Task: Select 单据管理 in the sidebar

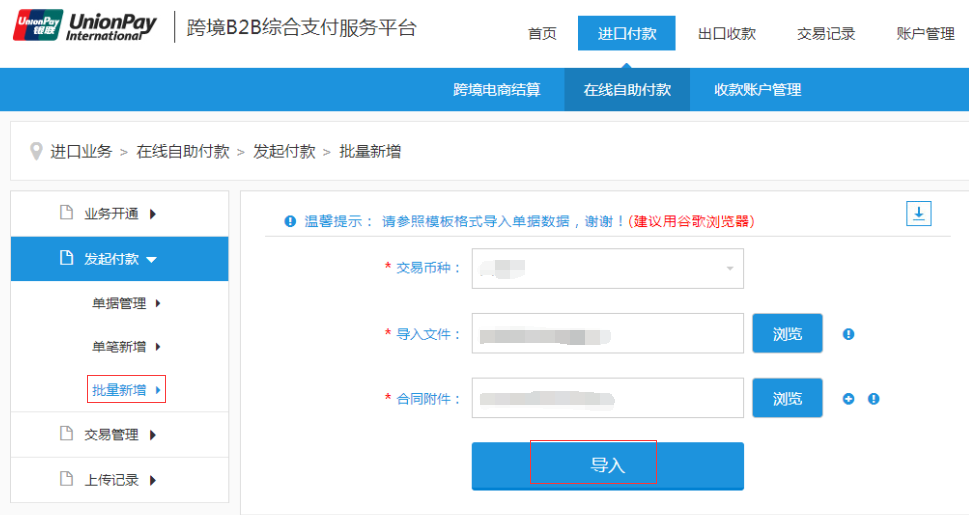Action: pyautogui.click(x=126, y=303)
